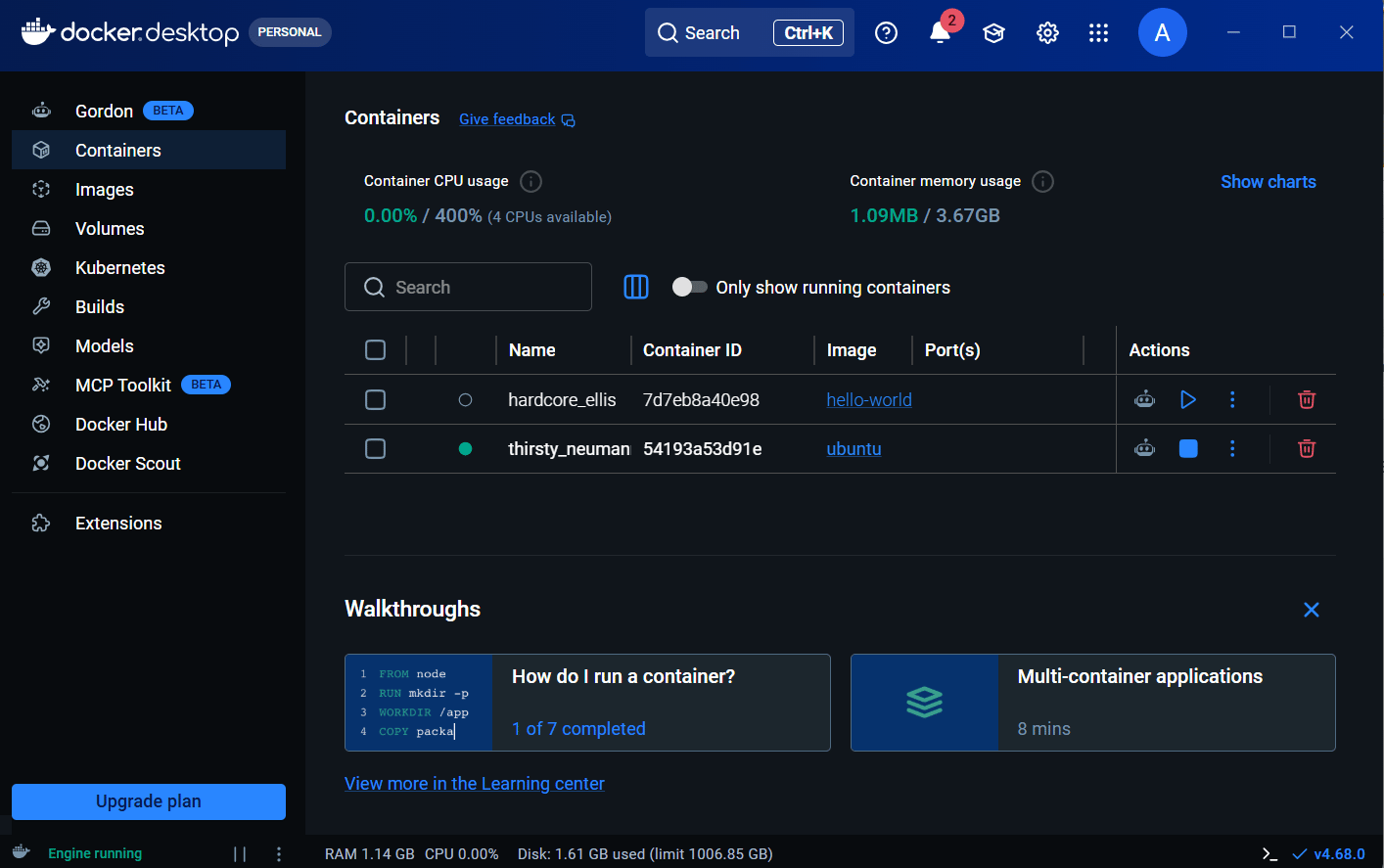Viewport: 1384px width, 868px height.
Task: Click the Engine running status text
Action: pos(95,853)
